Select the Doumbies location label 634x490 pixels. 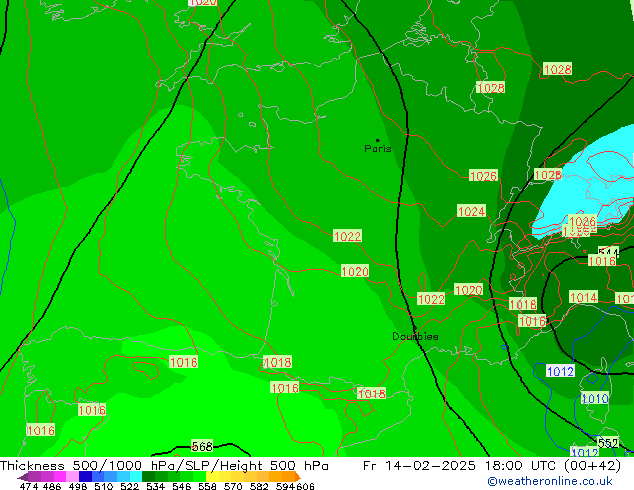415,336
